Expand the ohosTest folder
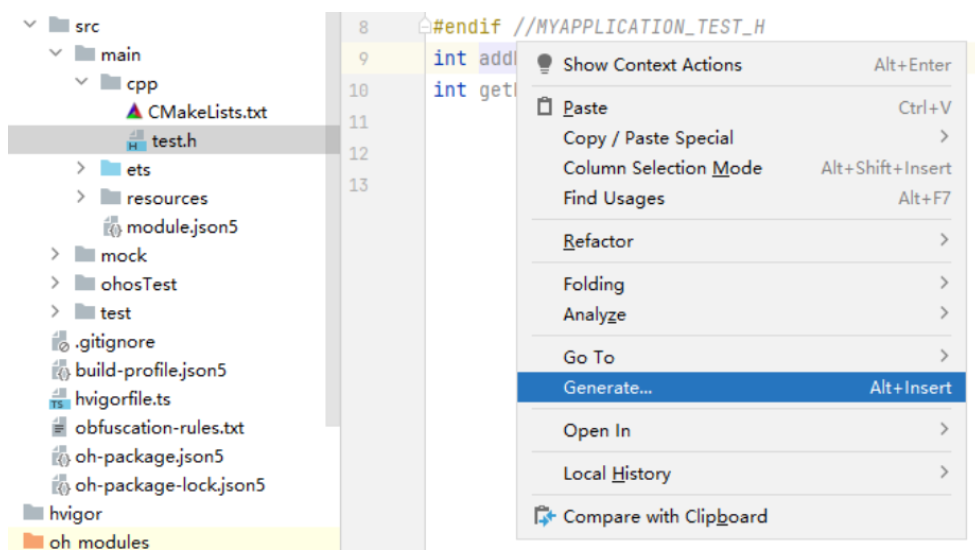The image size is (975, 558). click(x=56, y=284)
